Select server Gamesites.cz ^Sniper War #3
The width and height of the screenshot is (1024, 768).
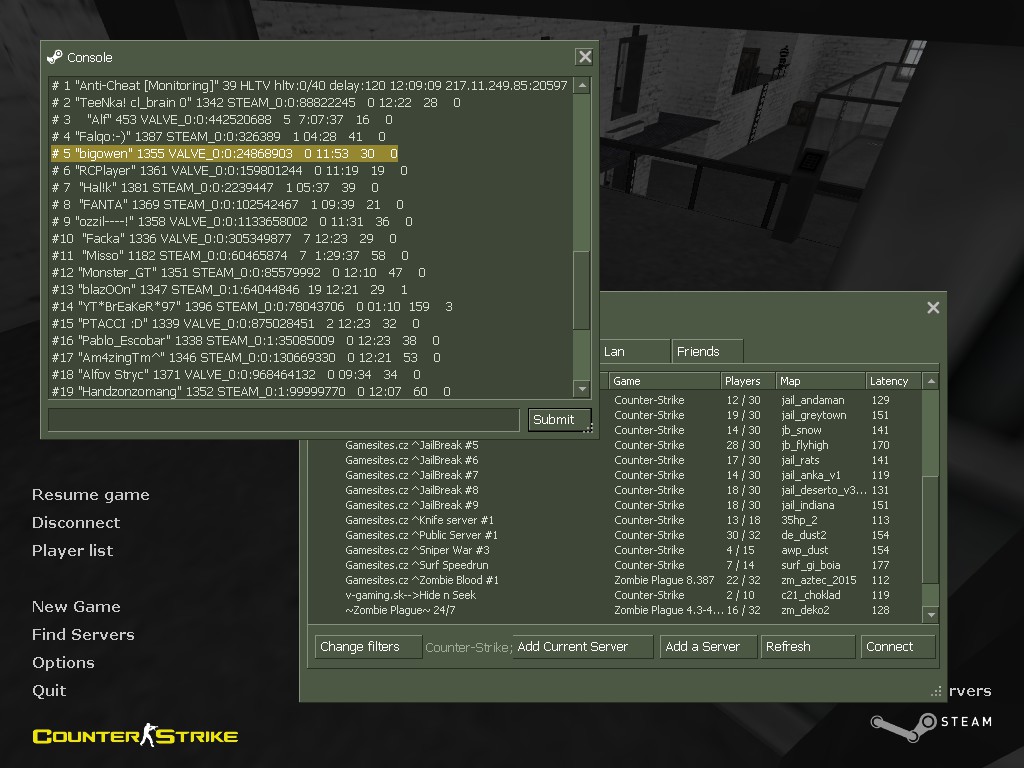[x=417, y=550]
